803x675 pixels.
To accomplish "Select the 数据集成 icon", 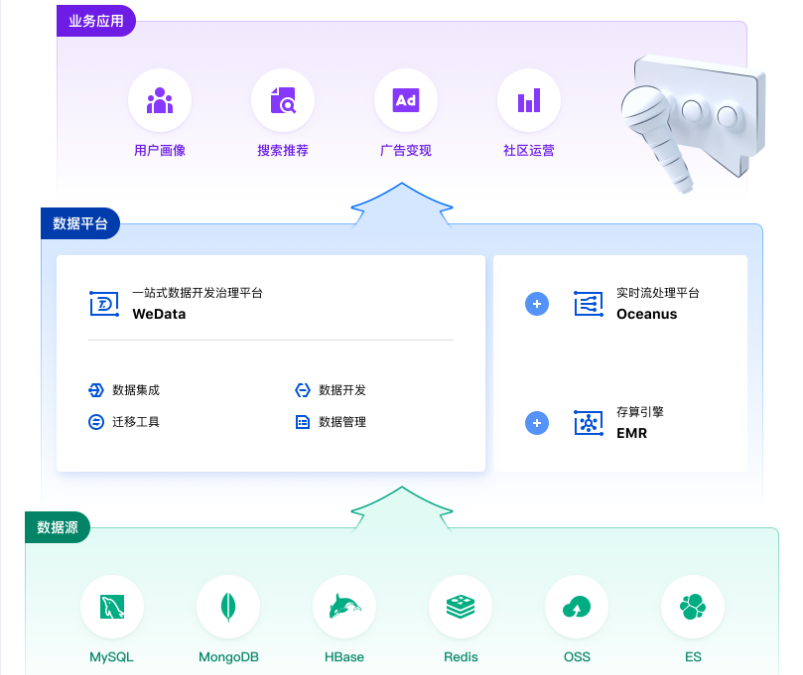I will 96,390.
